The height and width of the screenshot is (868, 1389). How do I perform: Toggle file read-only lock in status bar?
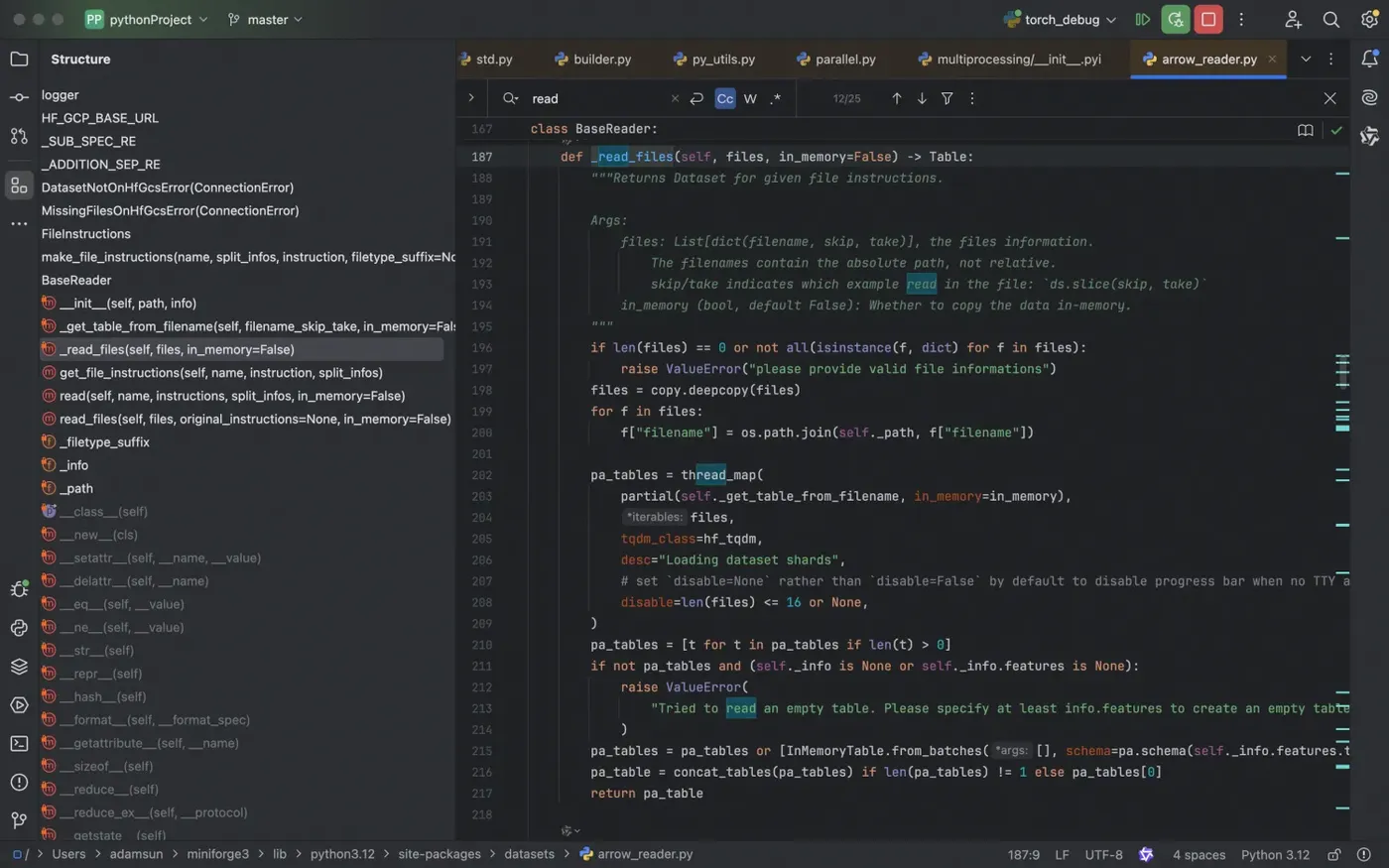click(x=1334, y=854)
